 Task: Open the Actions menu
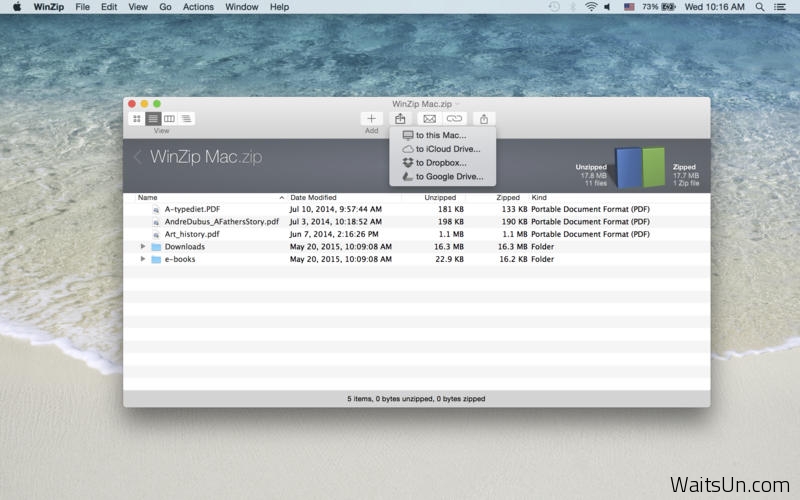198,7
